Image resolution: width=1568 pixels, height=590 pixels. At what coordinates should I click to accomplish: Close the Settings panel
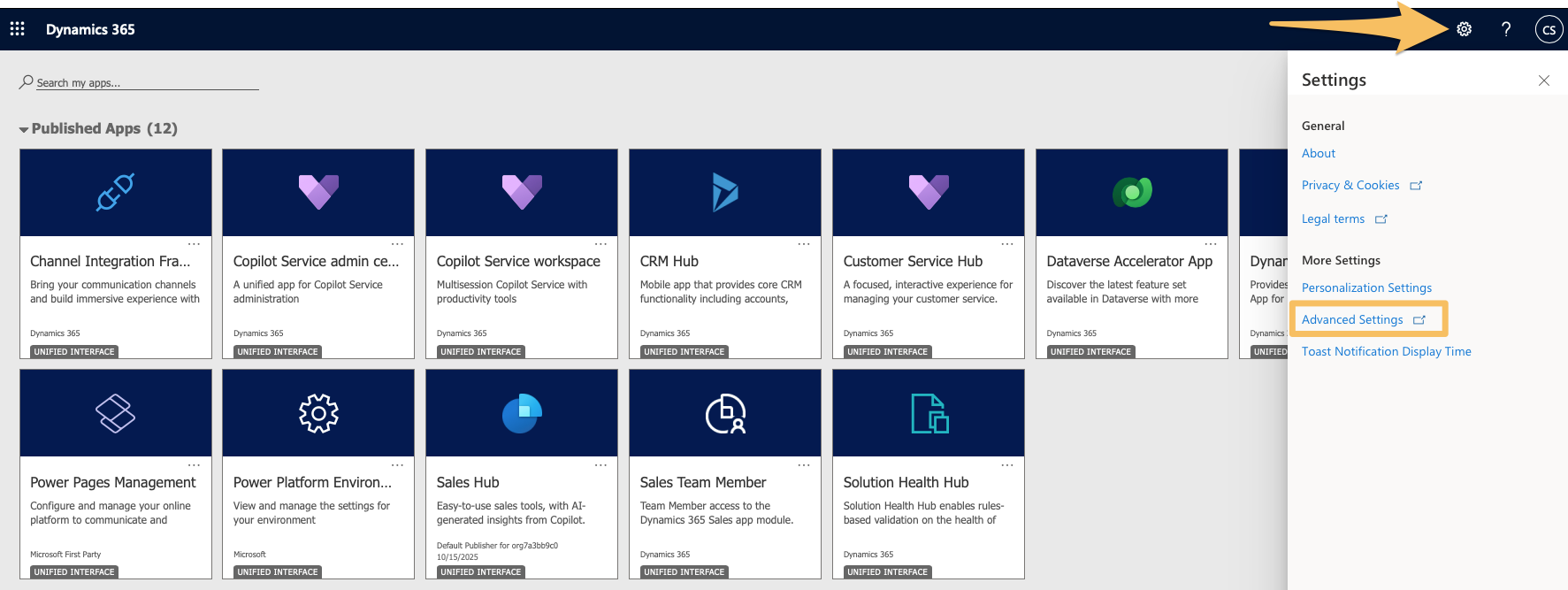1543,80
